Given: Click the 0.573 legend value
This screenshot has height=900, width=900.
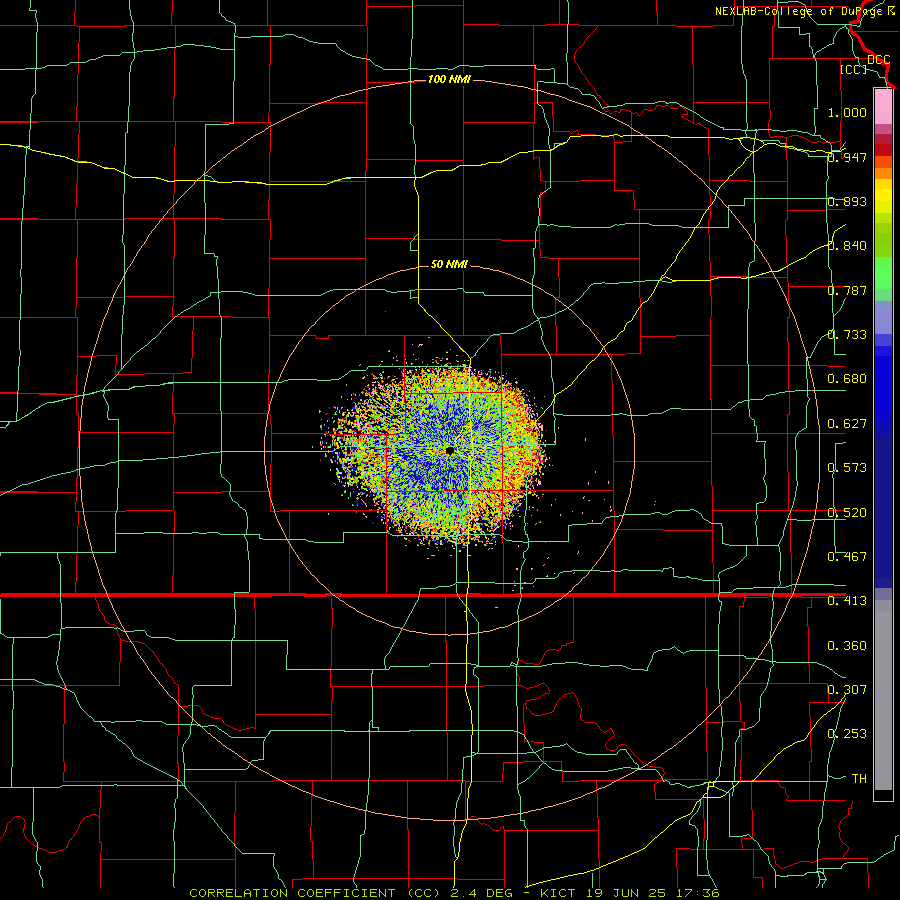Looking at the screenshot, I should coord(847,468).
